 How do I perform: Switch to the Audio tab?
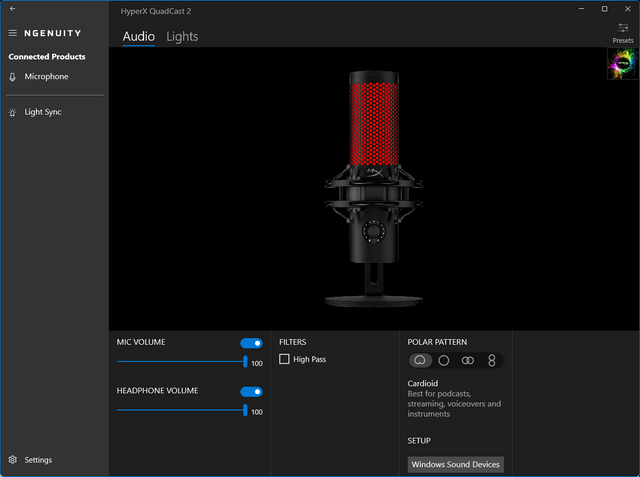pyautogui.click(x=139, y=36)
